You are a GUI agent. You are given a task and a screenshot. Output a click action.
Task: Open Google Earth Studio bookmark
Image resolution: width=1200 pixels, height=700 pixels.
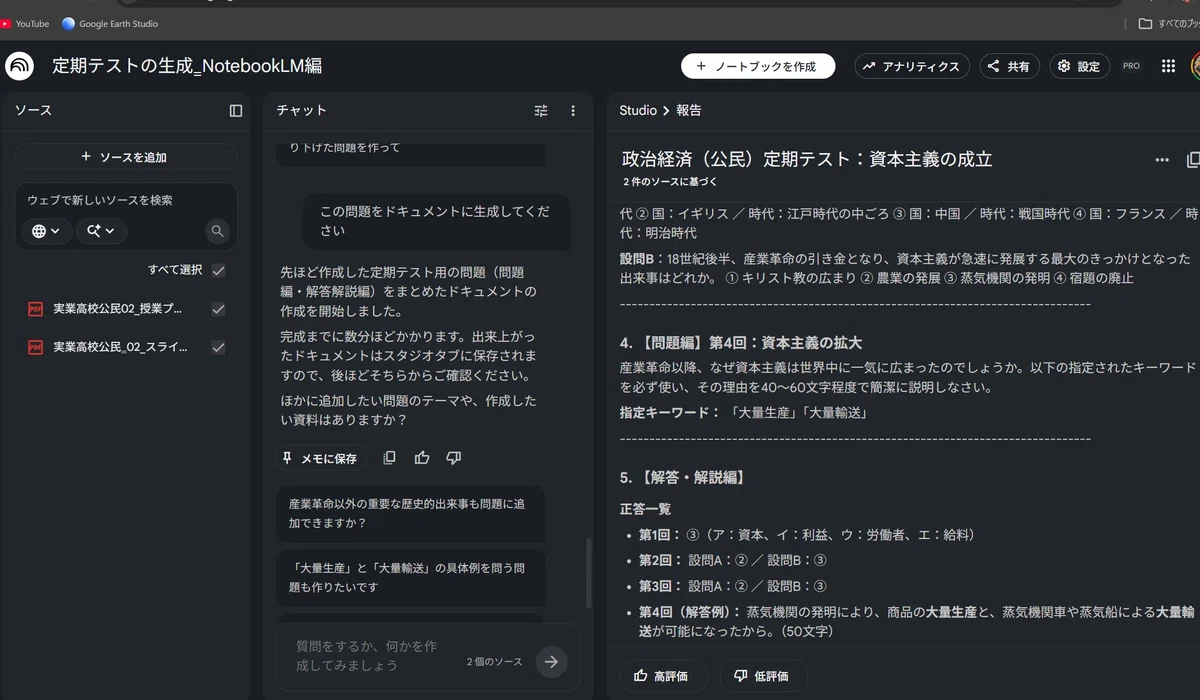[110, 23]
